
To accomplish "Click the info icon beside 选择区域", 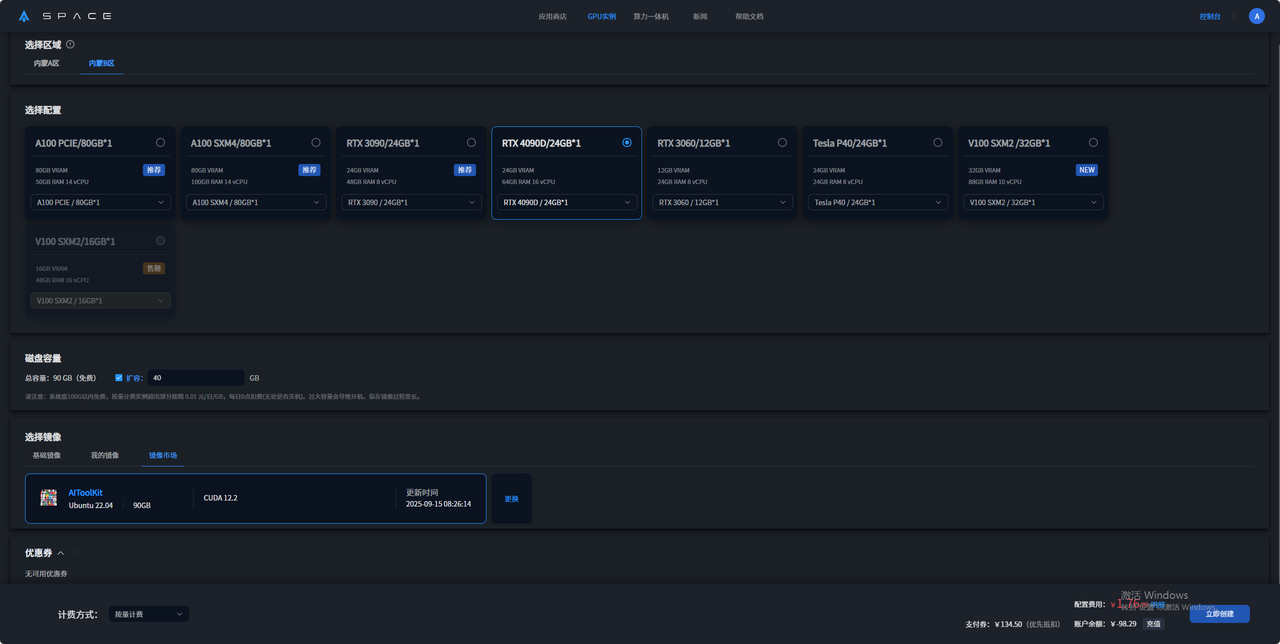I will 70,44.
